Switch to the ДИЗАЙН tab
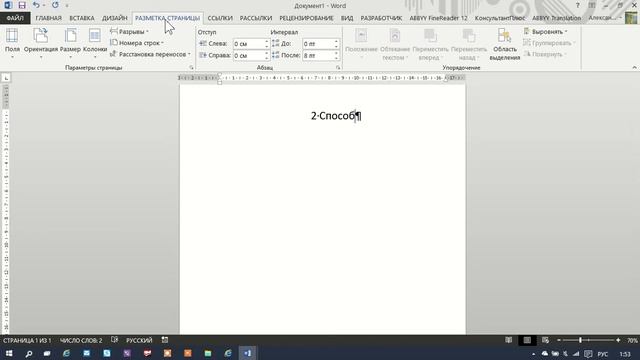This screenshot has width=640, height=360. pos(115,18)
